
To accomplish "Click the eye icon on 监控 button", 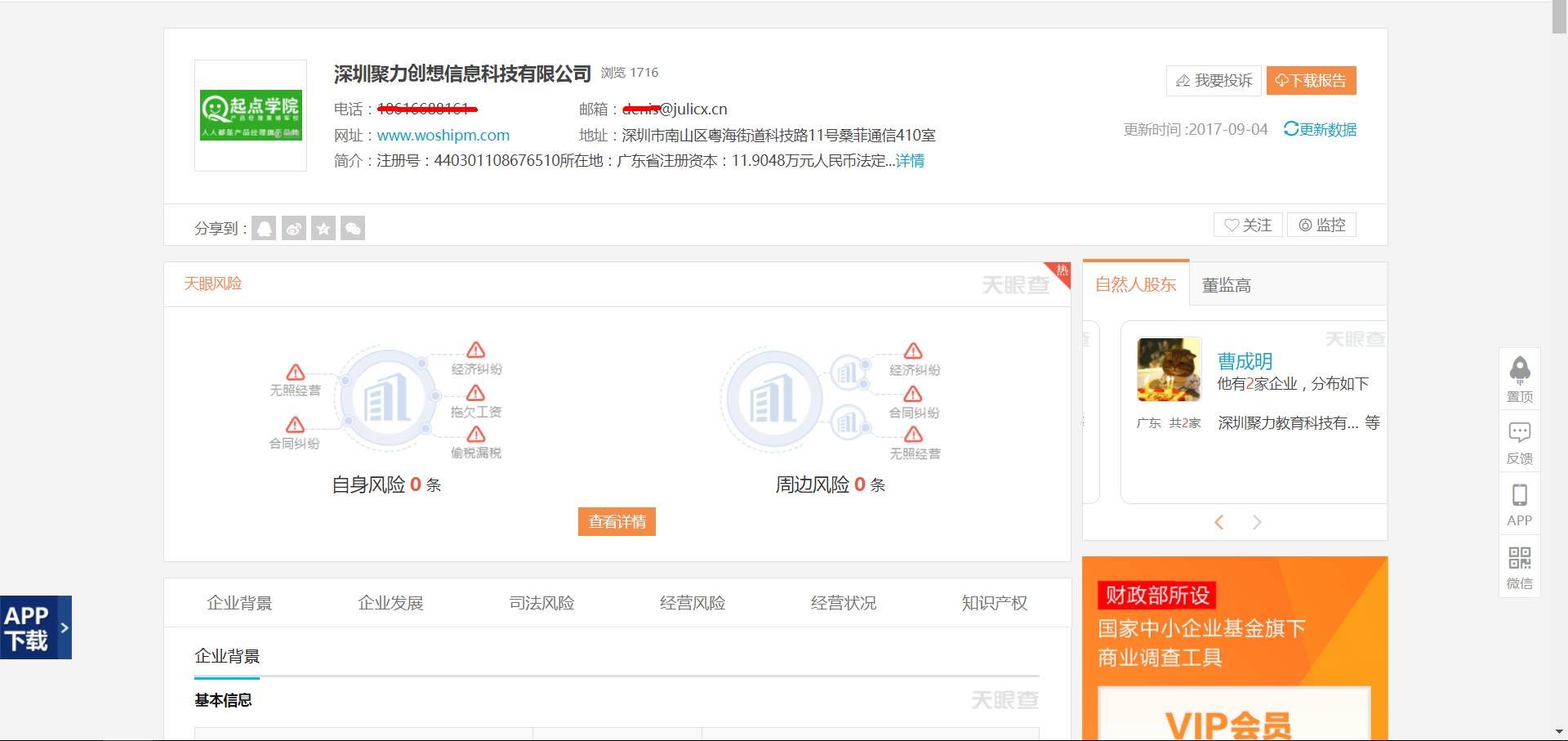I will click(1305, 225).
